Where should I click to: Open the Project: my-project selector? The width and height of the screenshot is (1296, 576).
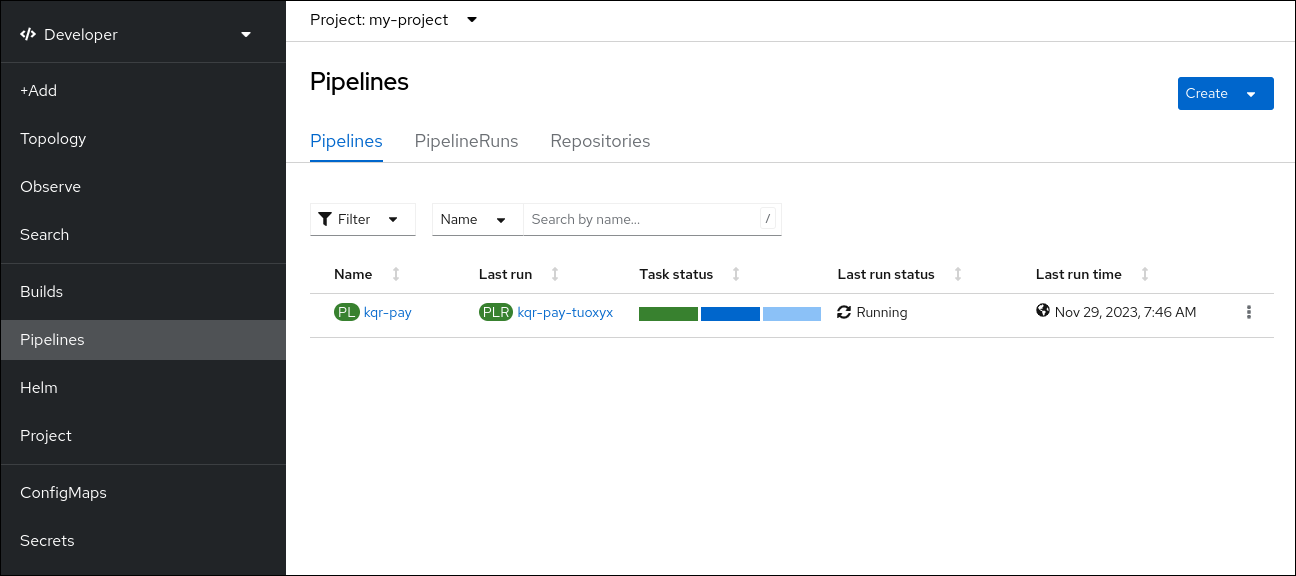395,19
